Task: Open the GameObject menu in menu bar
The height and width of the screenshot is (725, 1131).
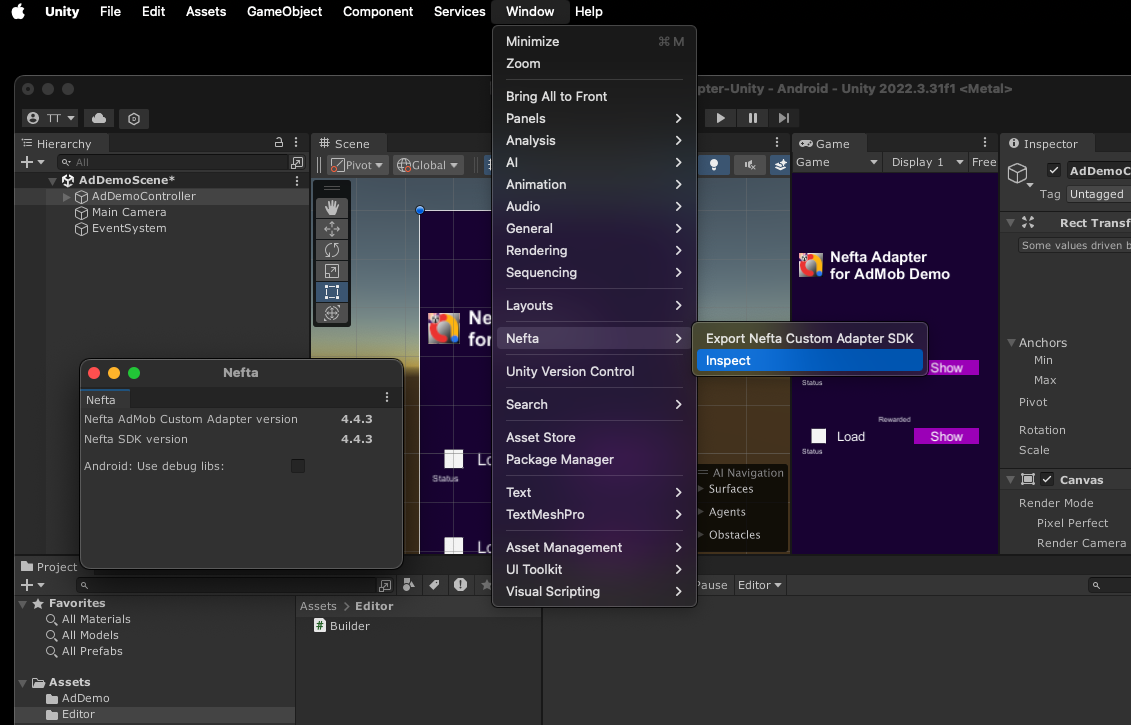Action: 284,12
